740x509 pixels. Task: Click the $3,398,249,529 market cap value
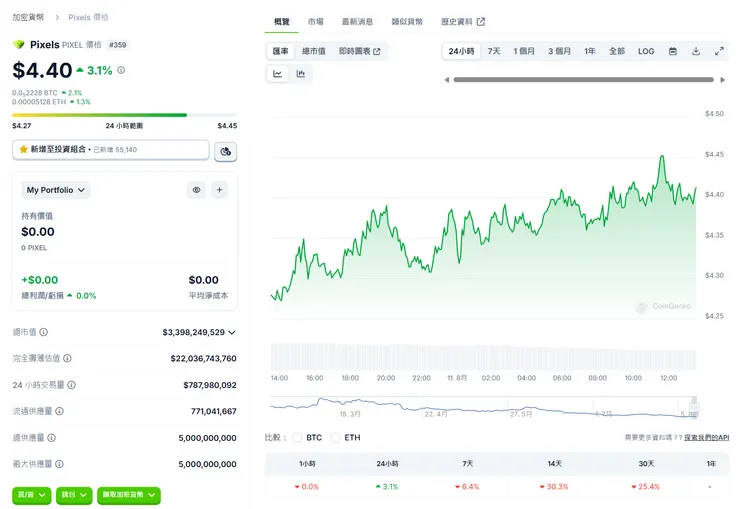tap(193, 332)
